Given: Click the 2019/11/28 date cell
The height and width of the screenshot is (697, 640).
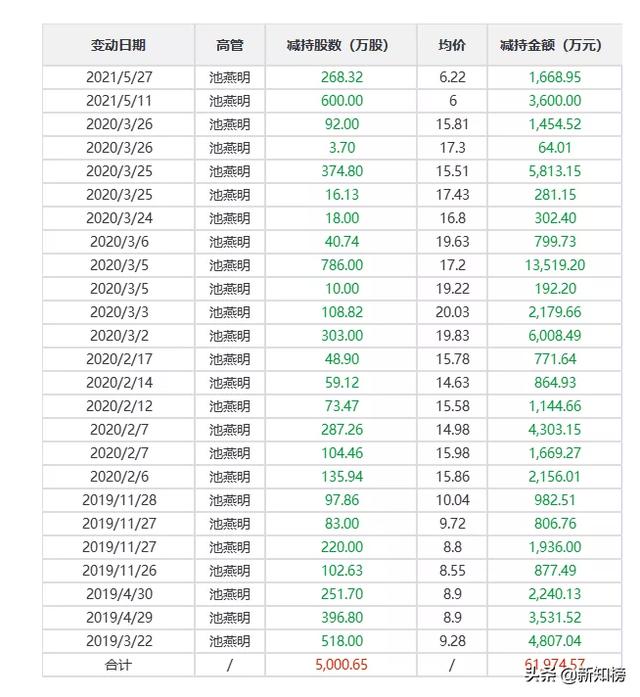Looking at the screenshot, I should 118,500.
